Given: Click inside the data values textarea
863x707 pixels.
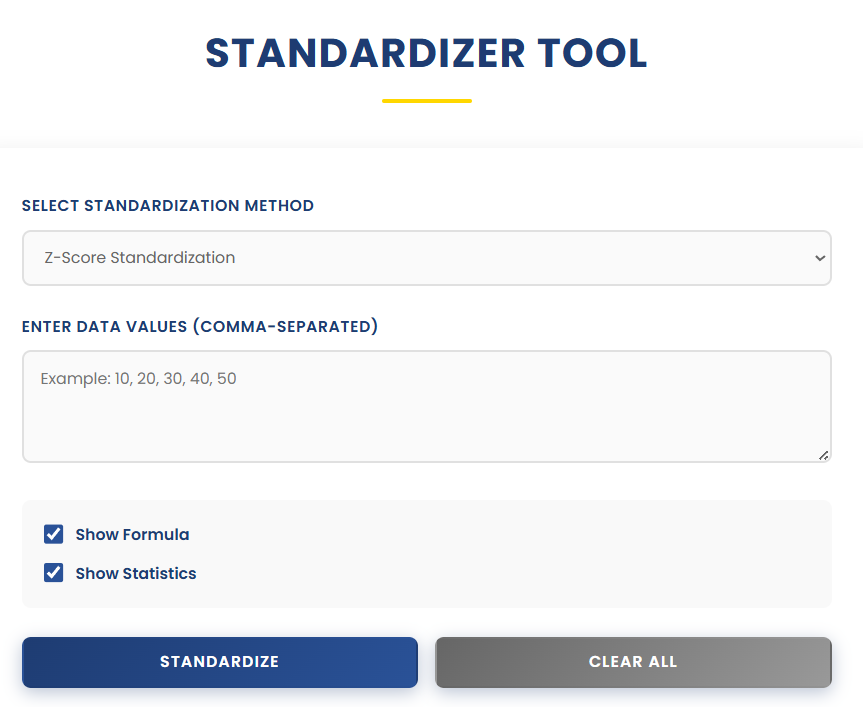Looking at the screenshot, I should click(427, 406).
